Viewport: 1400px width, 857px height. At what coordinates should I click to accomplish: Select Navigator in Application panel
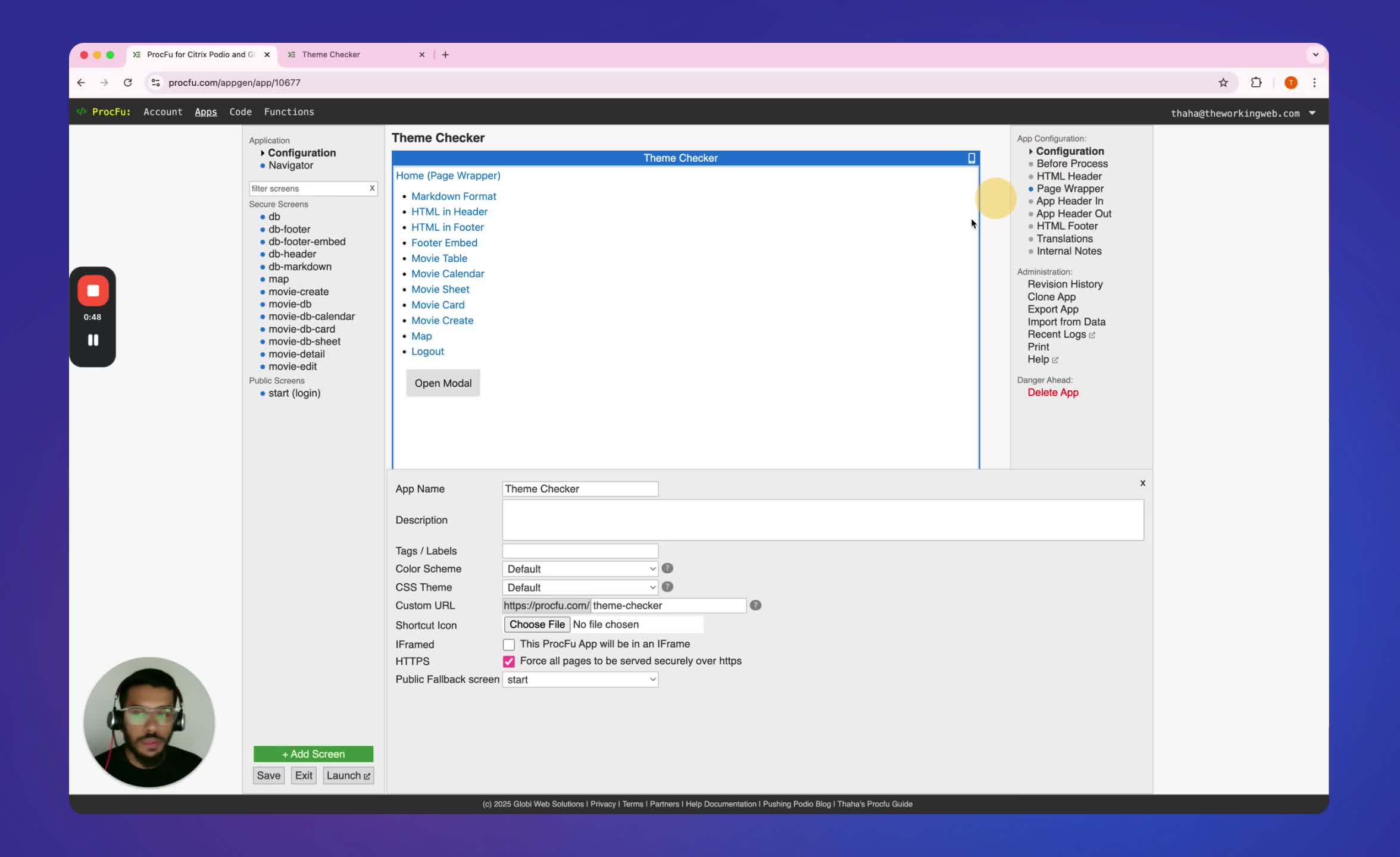[x=290, y=165]
